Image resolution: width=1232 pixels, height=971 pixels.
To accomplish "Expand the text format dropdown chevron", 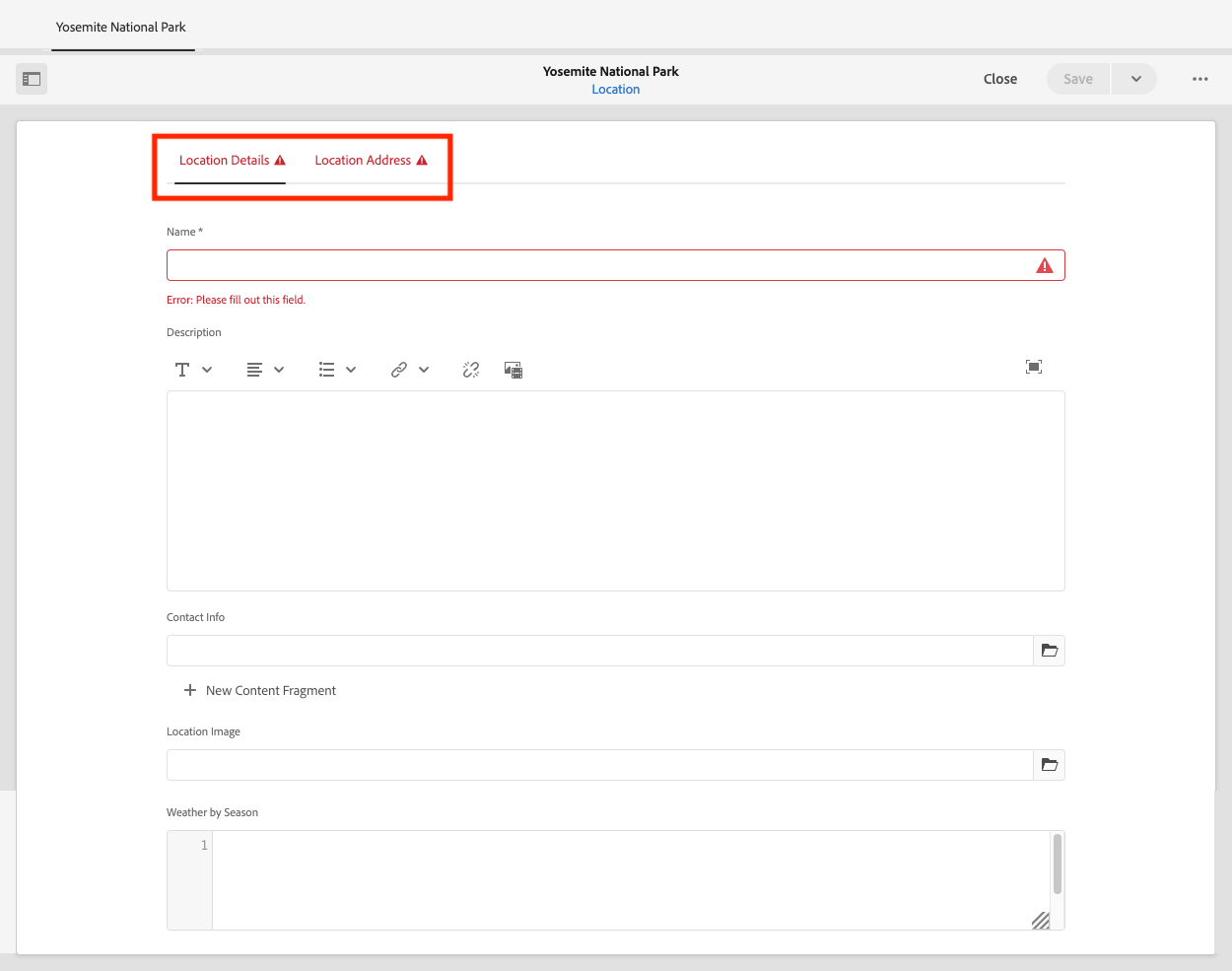I will point(207,370).
